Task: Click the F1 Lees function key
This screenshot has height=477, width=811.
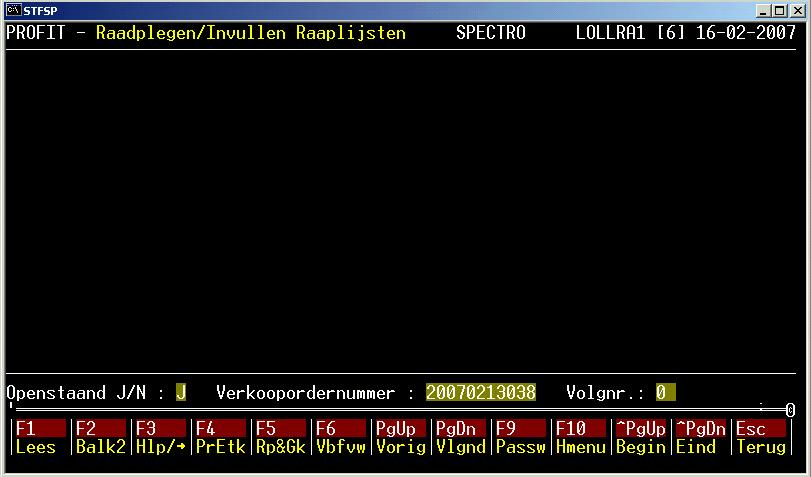Action: tap(41, 438)
